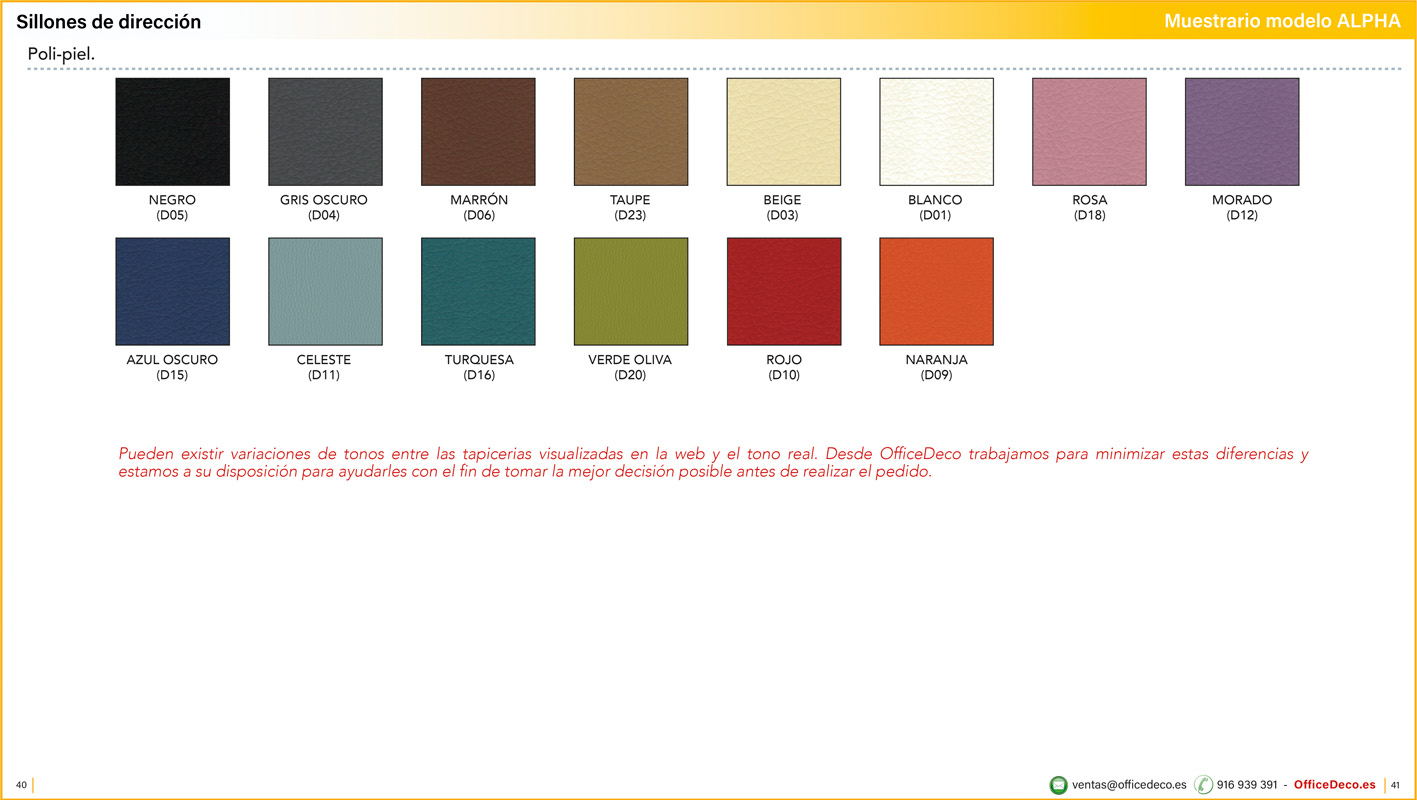This screenshot has height=800, width=1417.
Task: Click the 'MARRÓN' label text
Action: [479, 200]
